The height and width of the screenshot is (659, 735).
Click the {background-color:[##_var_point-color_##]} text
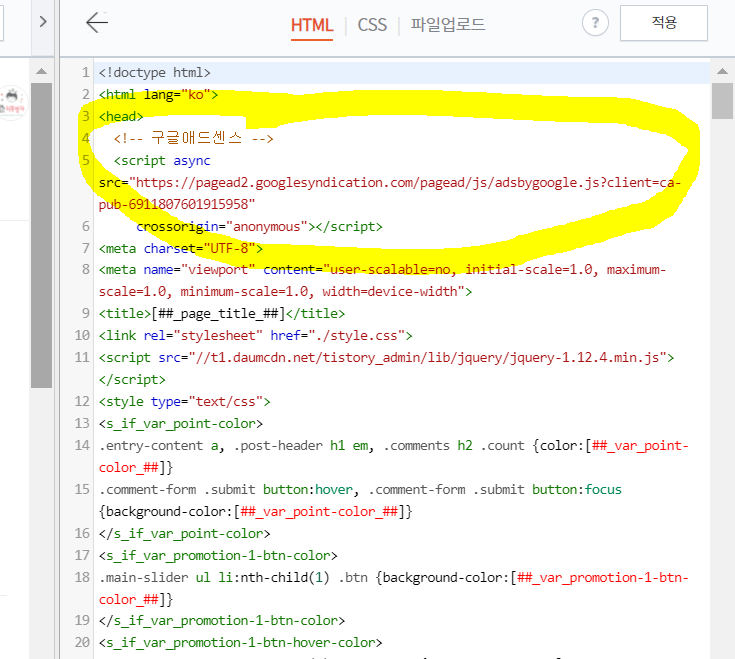(x=255, y=512)
